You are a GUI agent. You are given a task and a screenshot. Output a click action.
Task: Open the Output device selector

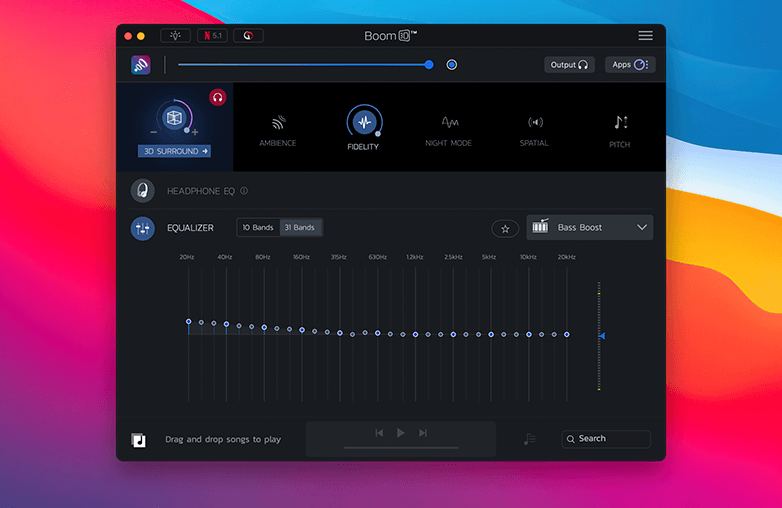569,65
